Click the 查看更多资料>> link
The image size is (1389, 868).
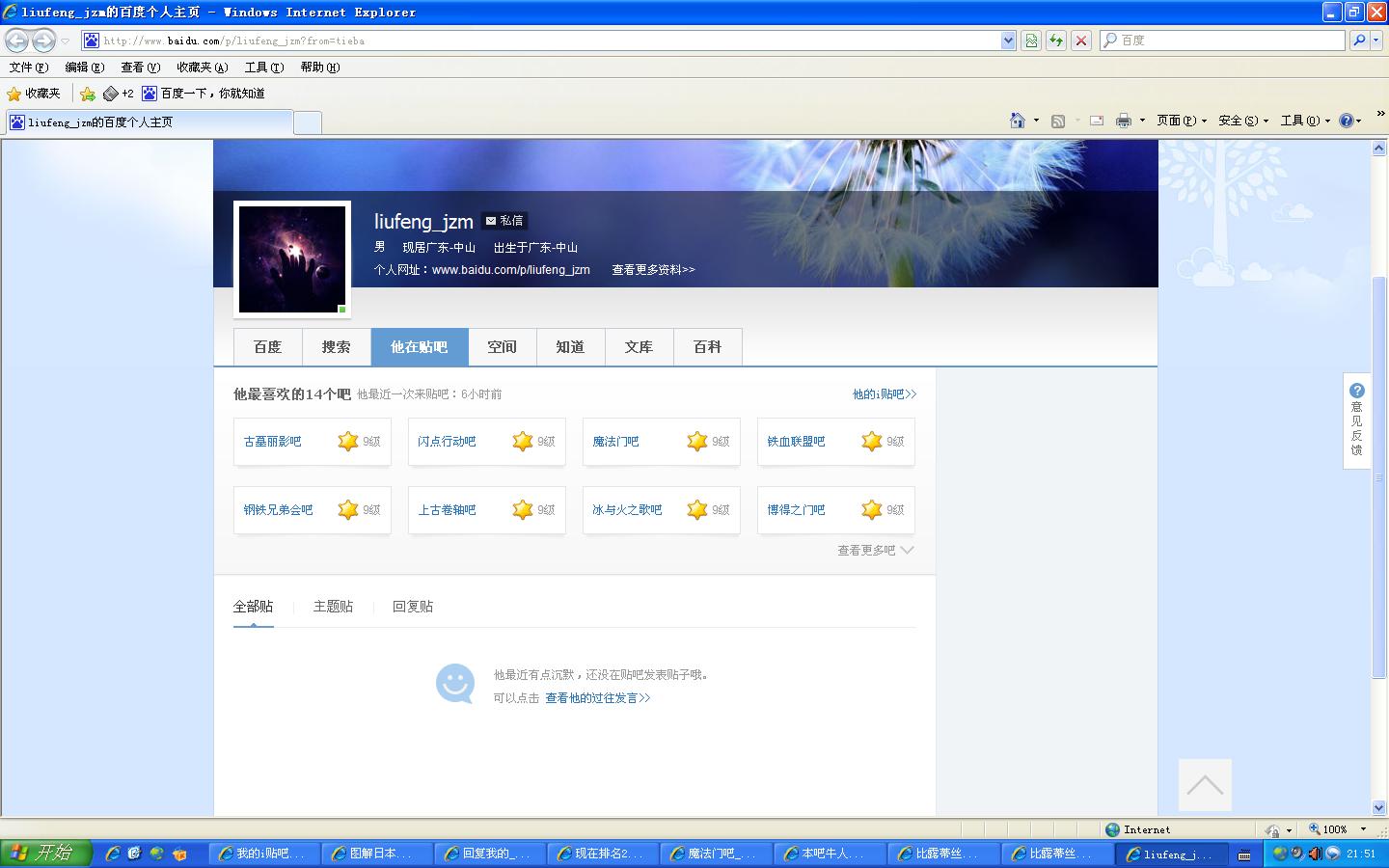coord(653,270)
